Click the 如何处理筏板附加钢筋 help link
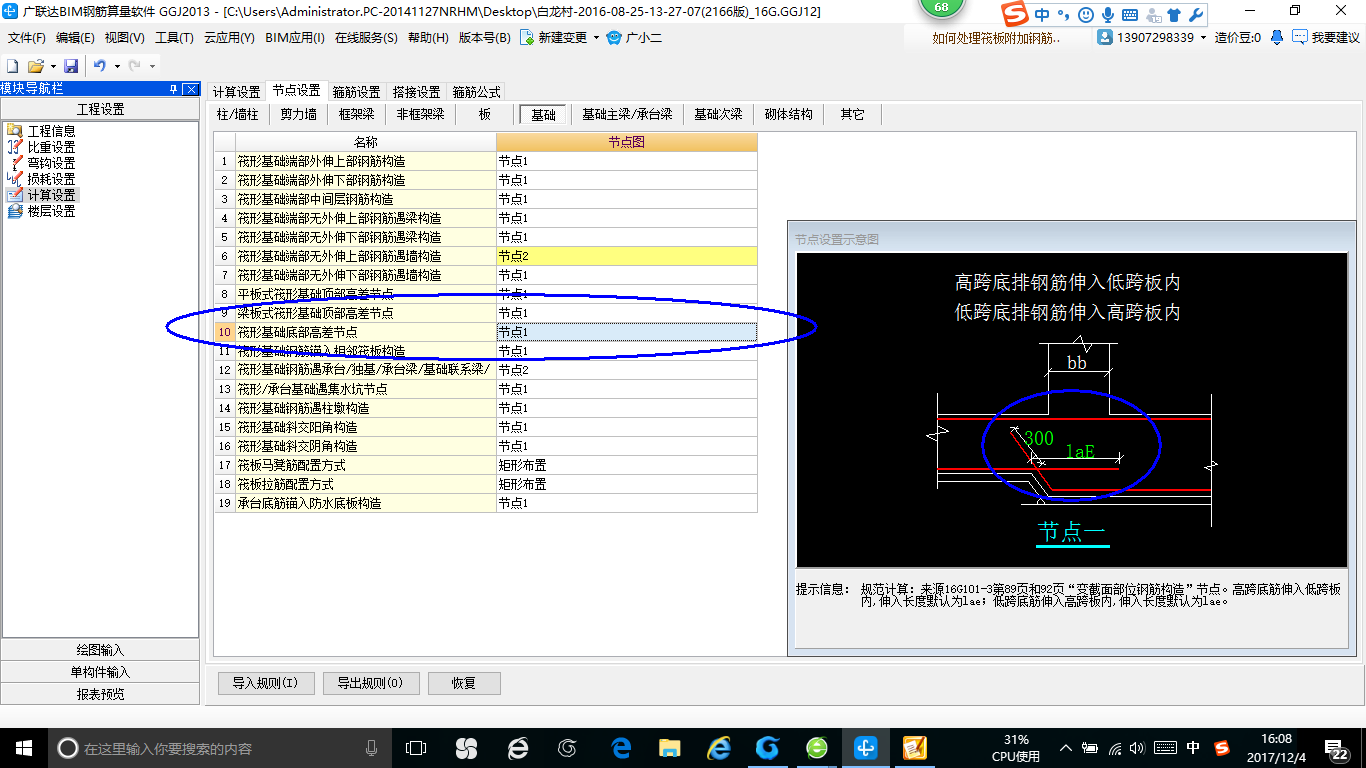Image resolution: width=1366 pixels, height=768 pixels. 996,37
